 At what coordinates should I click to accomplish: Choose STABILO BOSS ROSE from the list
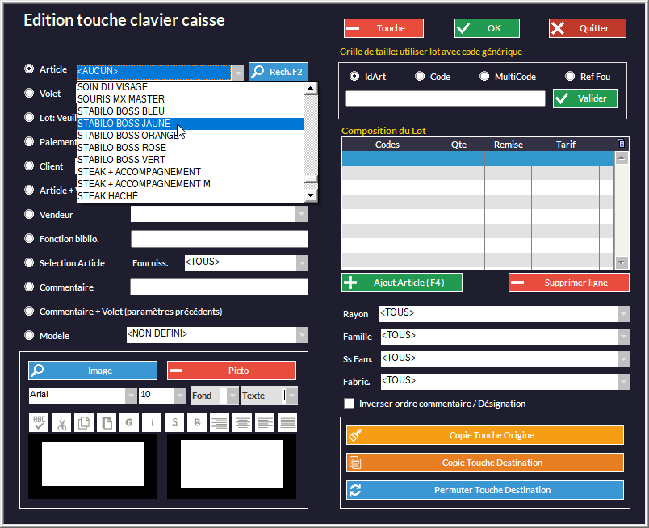[x=121, y=148]
